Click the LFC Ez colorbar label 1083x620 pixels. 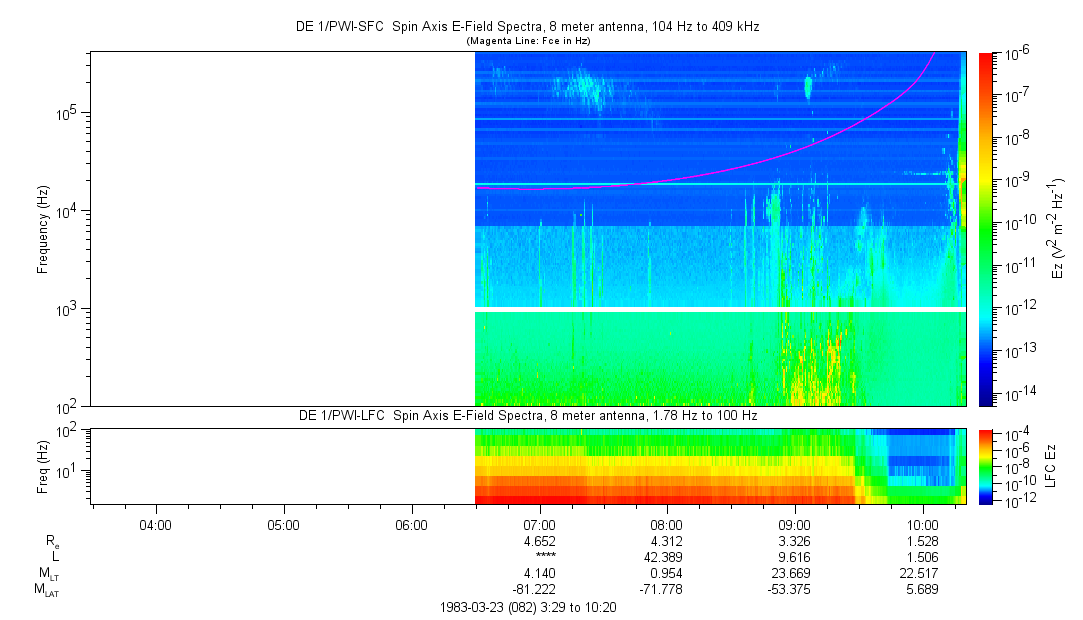tap(1048, 466)
